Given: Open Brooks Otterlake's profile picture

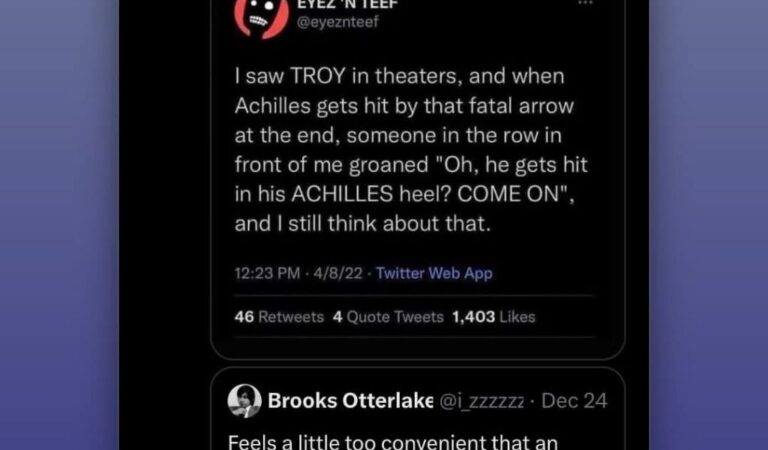Looking at the screenshot, I should (244, 401).
